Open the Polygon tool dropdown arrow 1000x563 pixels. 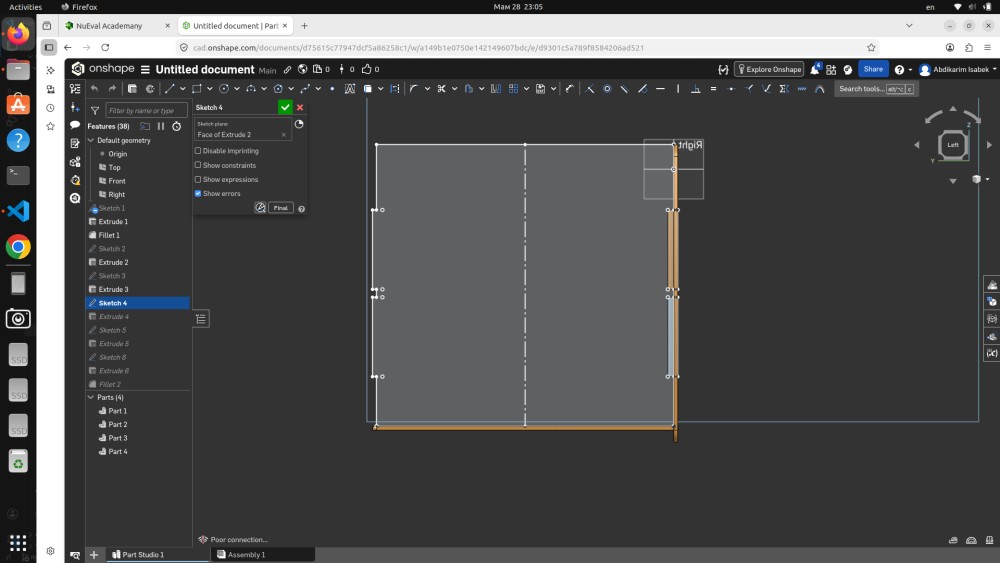291,89
